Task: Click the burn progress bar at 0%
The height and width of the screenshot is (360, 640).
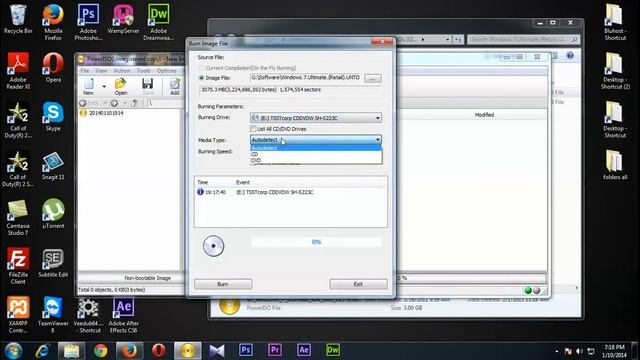Action: [x=316, y=242]
